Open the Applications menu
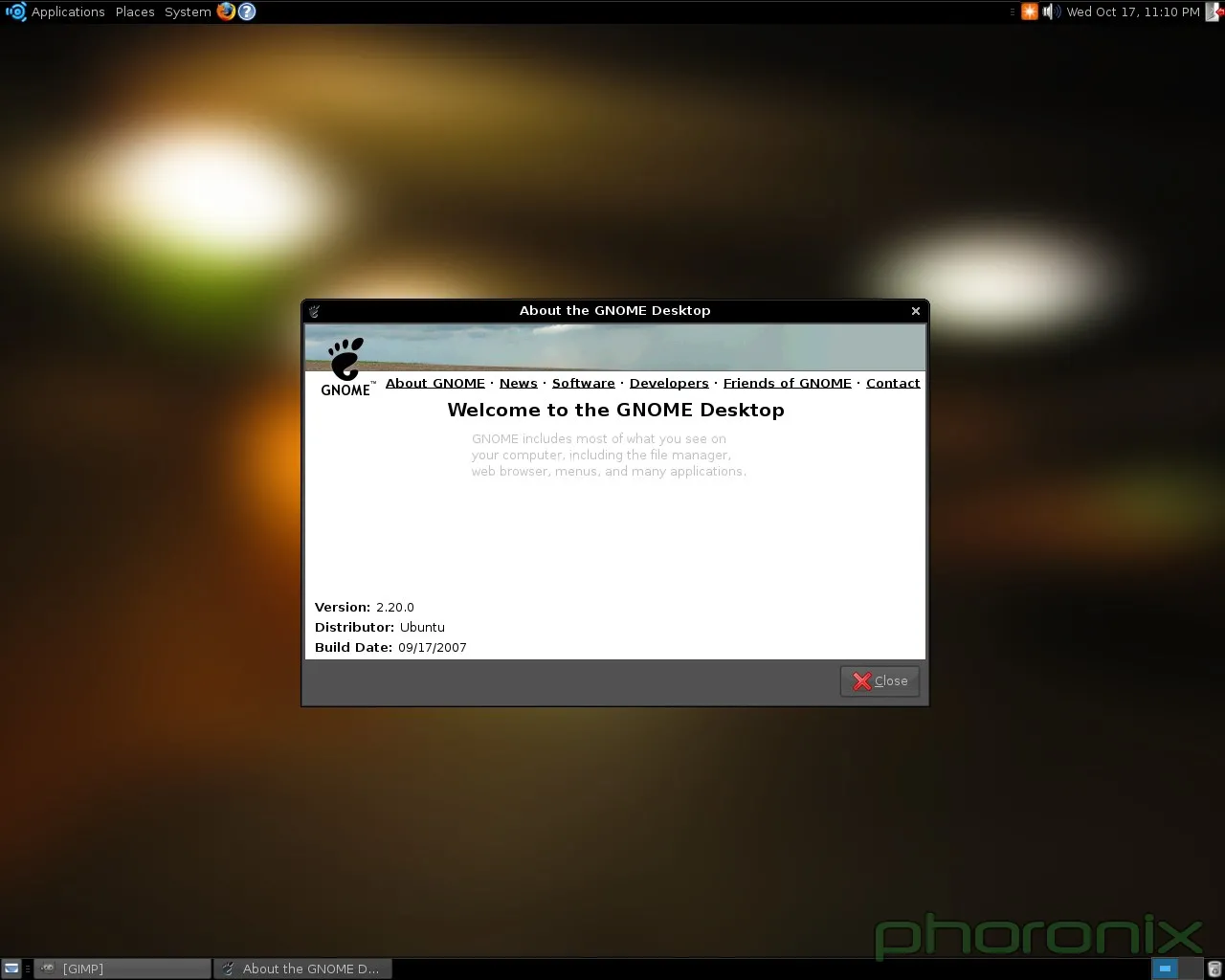This screenshot has height=980, width=1225. point(68,11)
